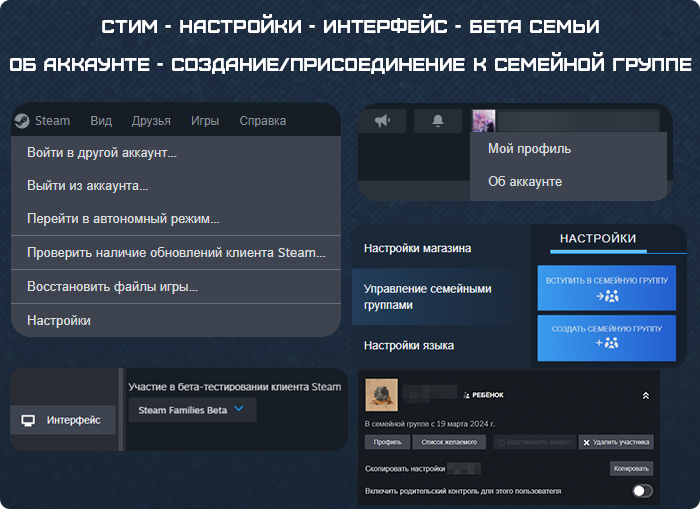This screenshot has width=700, height=509.
Task: Choose Об аккаунте in the account menu
Action: (x=568, y=182)
